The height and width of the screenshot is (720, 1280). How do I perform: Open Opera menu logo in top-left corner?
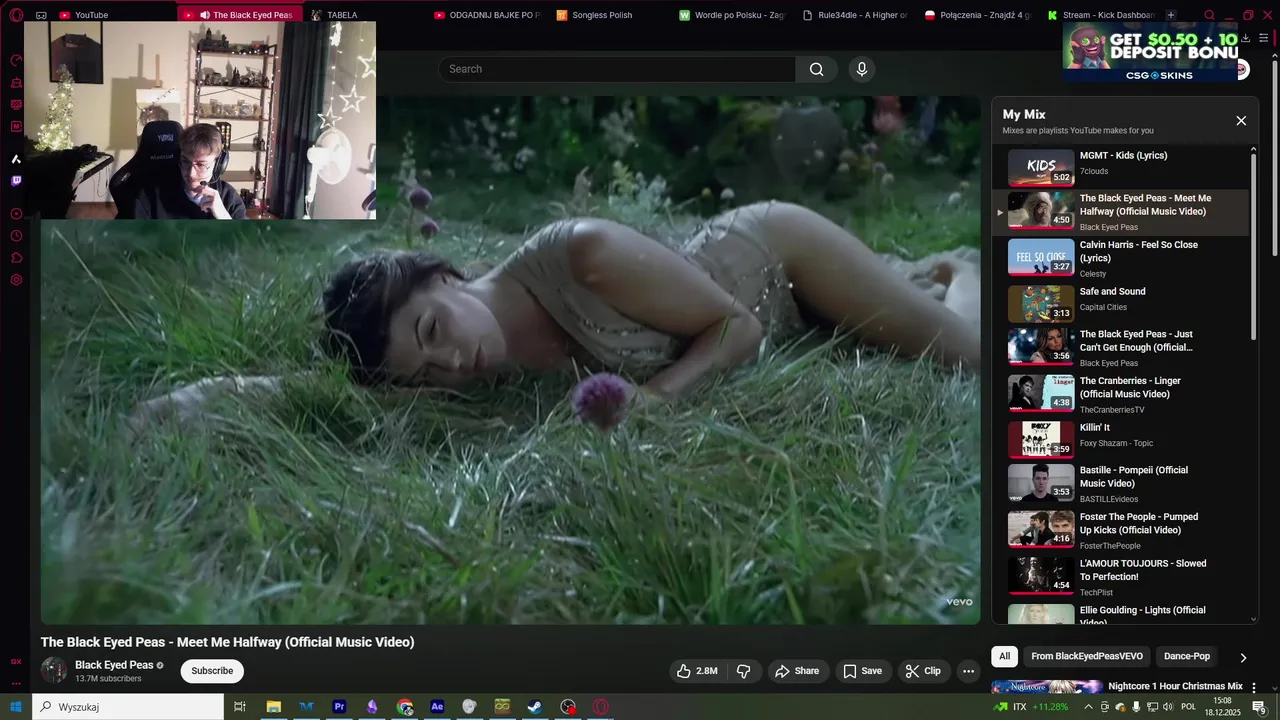click(16, 15)
